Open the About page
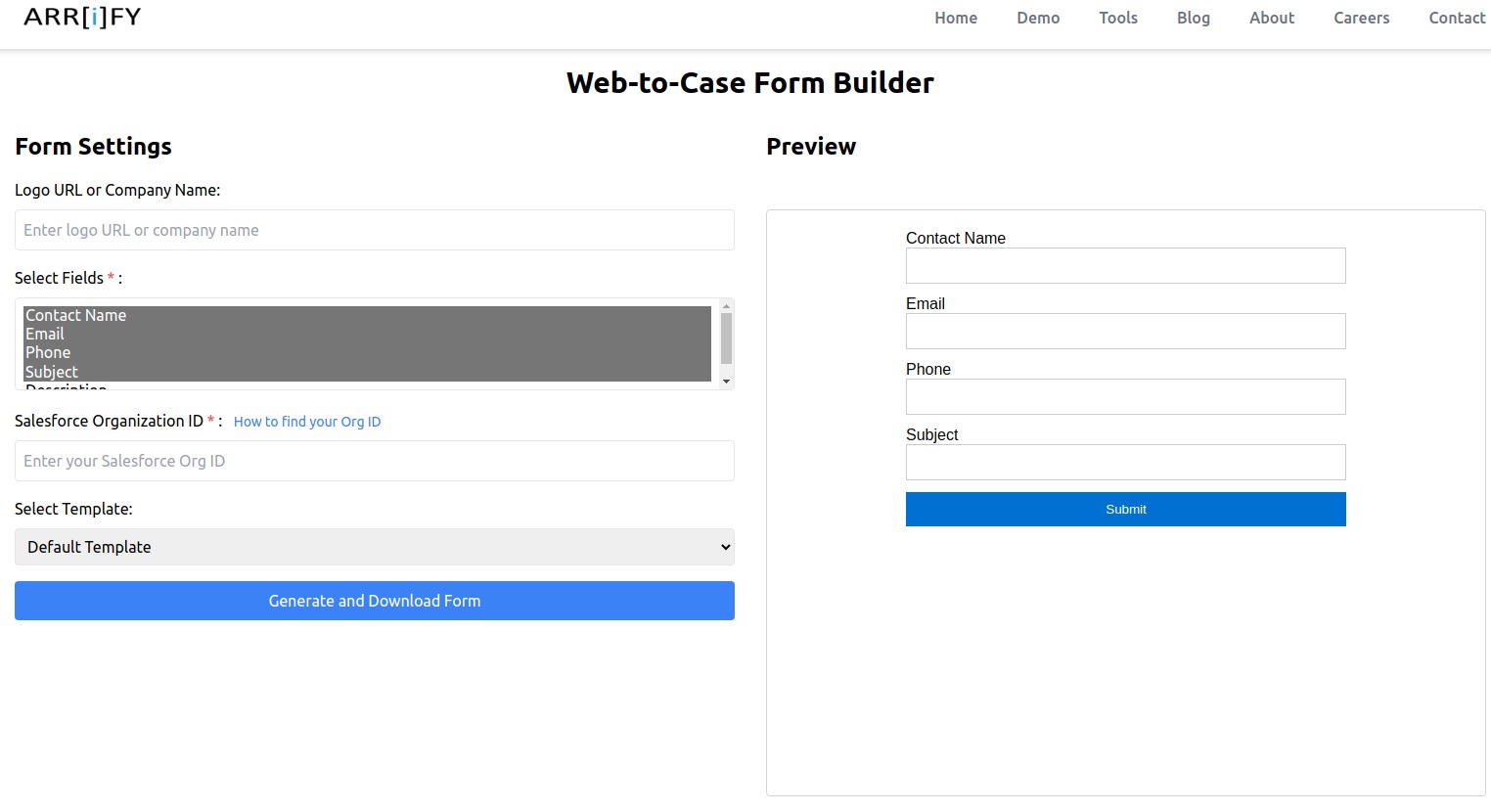 pyautogui.click(x=1271, y=18)
